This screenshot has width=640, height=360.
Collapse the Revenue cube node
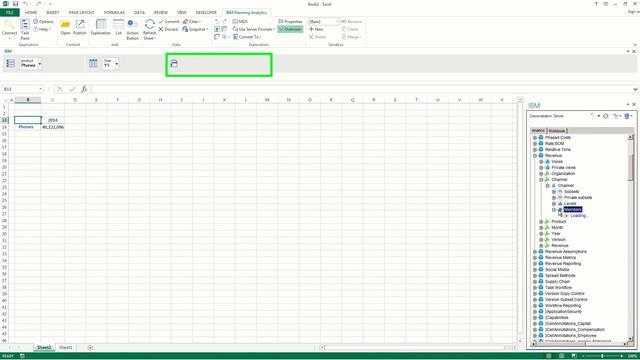pyautogui.click(x=535, y=156)
